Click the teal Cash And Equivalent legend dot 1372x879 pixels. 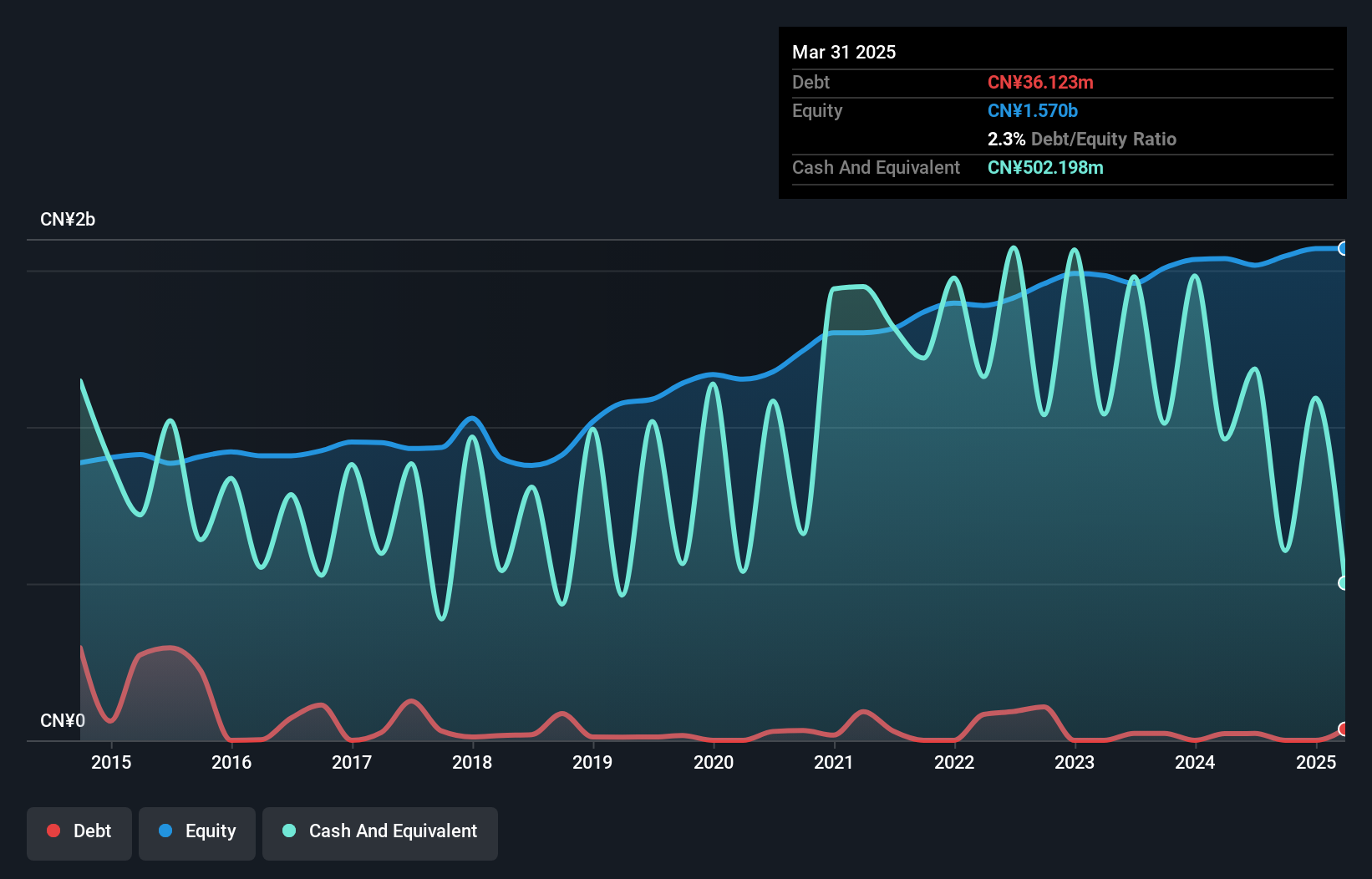click(289, 831)
